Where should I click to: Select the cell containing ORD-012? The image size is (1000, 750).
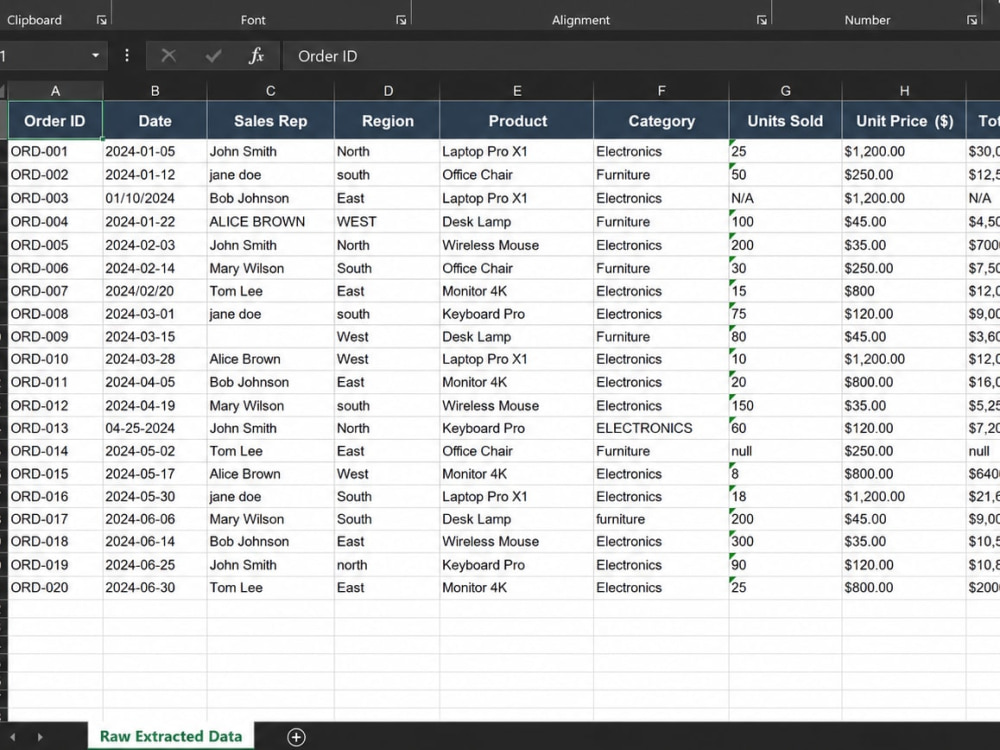coord(55,406)
